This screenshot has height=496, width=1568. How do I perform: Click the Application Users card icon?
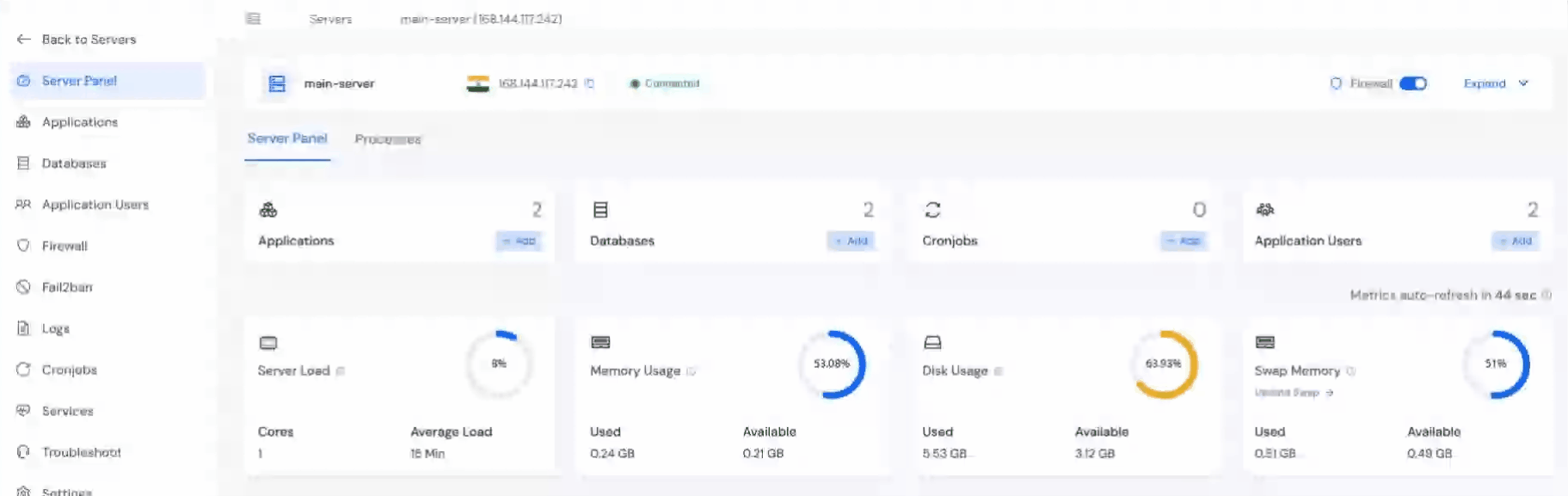click(x=1264, y=210)
